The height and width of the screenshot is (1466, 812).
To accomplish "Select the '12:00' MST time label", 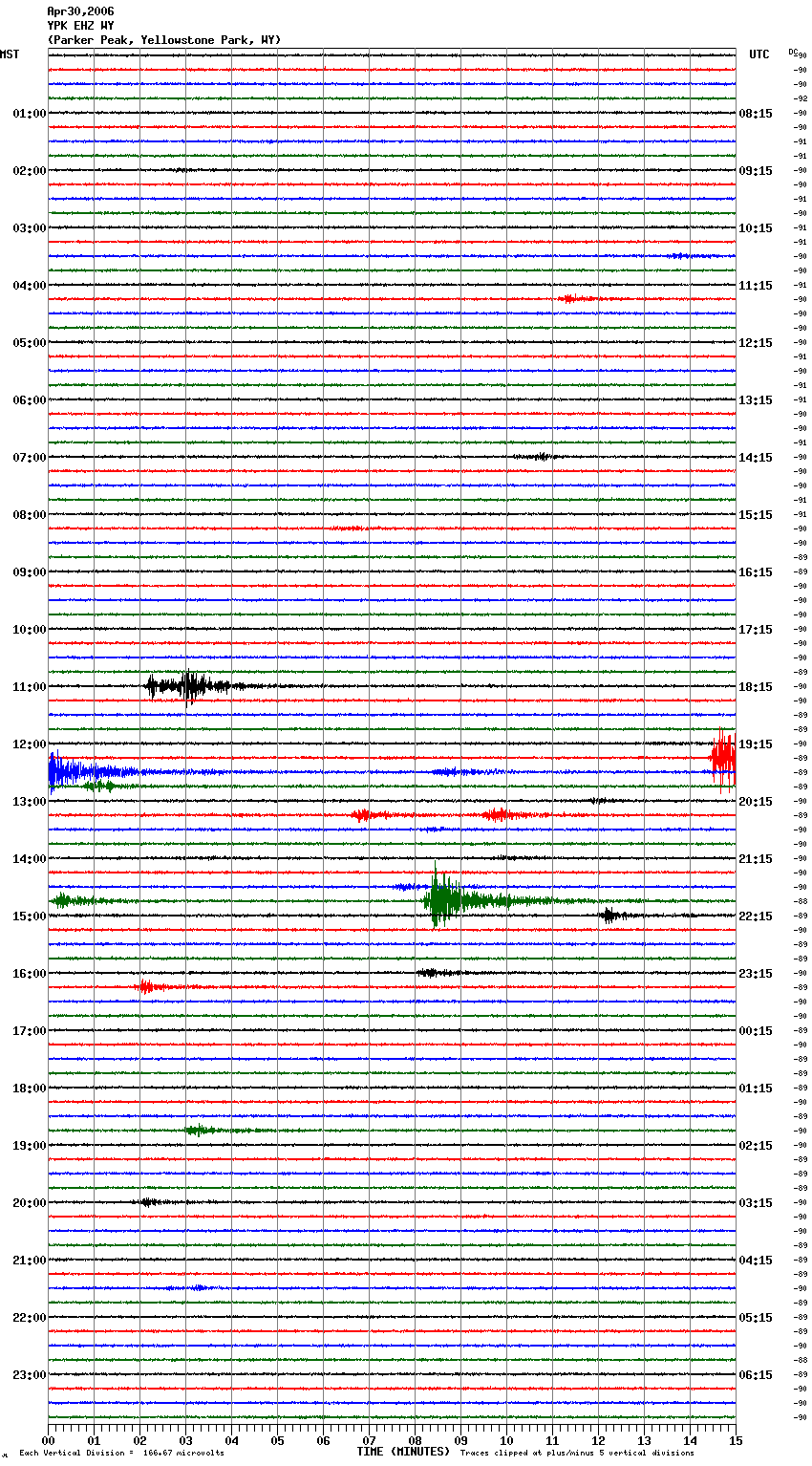I will 29,744.
